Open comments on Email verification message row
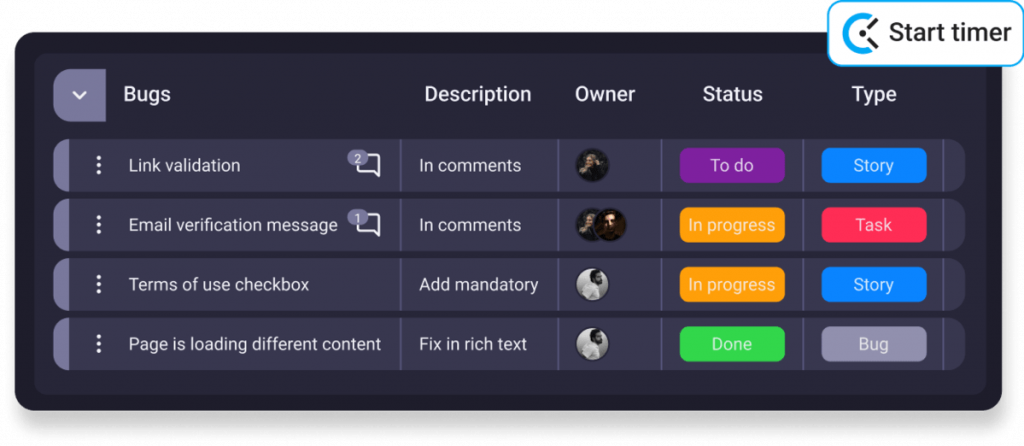 click(367, 224)
